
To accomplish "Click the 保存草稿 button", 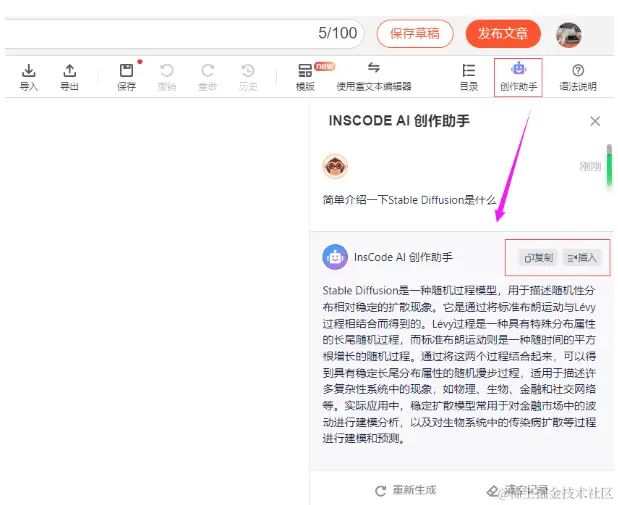I will pos(415,34).
